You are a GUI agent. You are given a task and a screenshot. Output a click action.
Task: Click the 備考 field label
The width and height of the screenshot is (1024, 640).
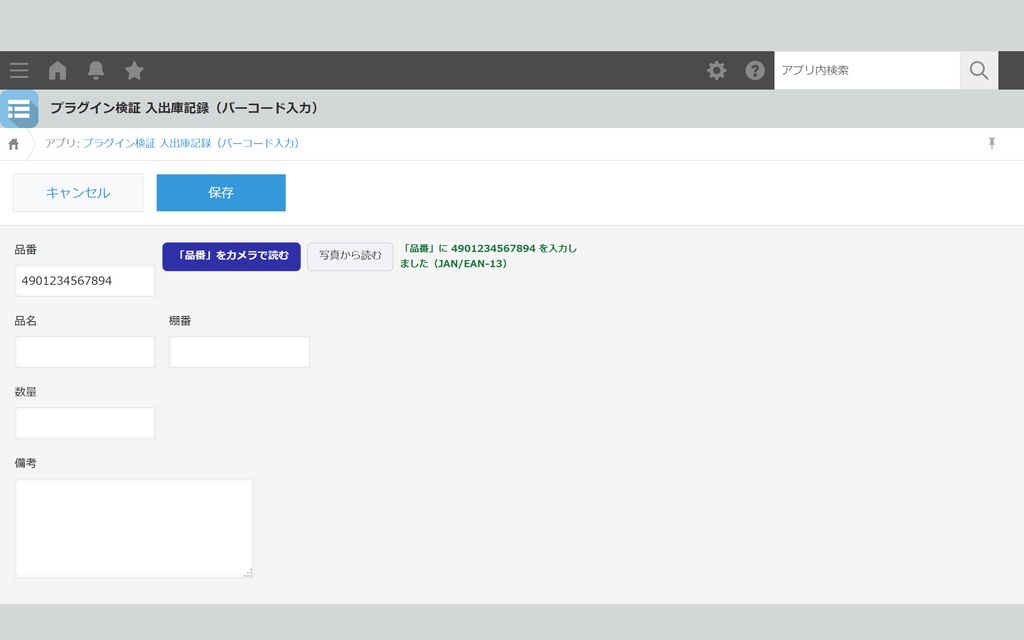click(x=25, y=463)
